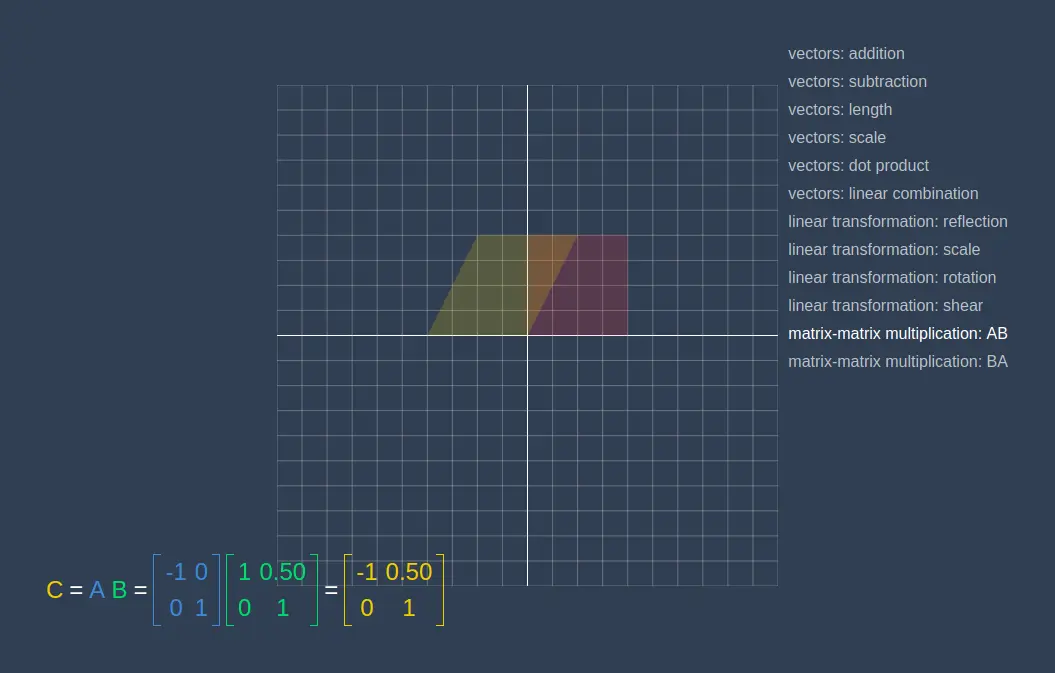The image size is (1055, 673).
Task: Open vectors: dot product
Action: (x=858, y=166)
